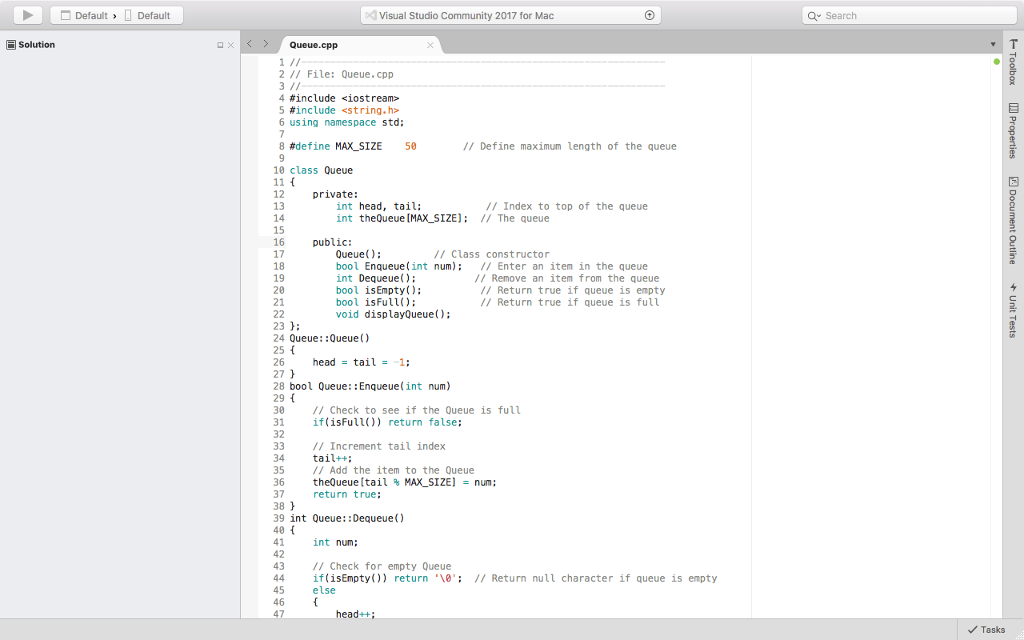Auto-hide the Solution pad with dock toggle
Screen dimensions: 1024x640
[218, 44]
